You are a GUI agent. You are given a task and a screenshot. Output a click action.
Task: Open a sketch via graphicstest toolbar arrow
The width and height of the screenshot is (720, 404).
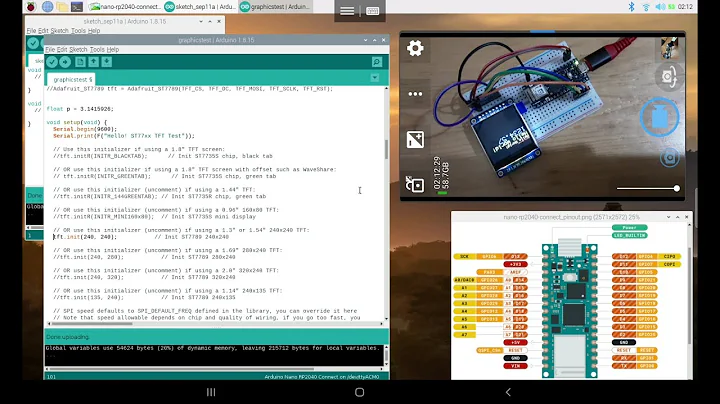(x=94, y=62)
